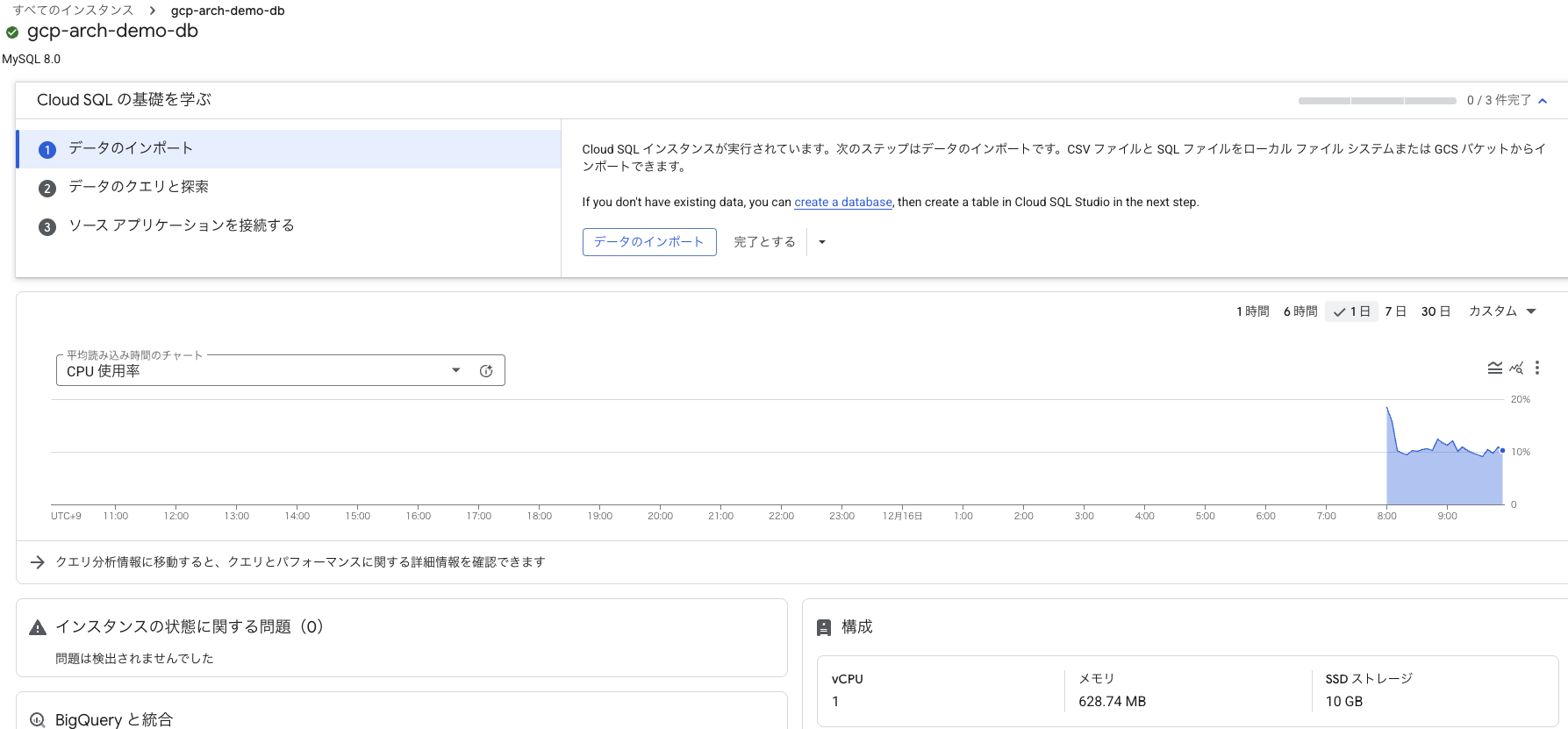Click the データのインポート button
This screenshot has height=729, width=1568.
649,242
